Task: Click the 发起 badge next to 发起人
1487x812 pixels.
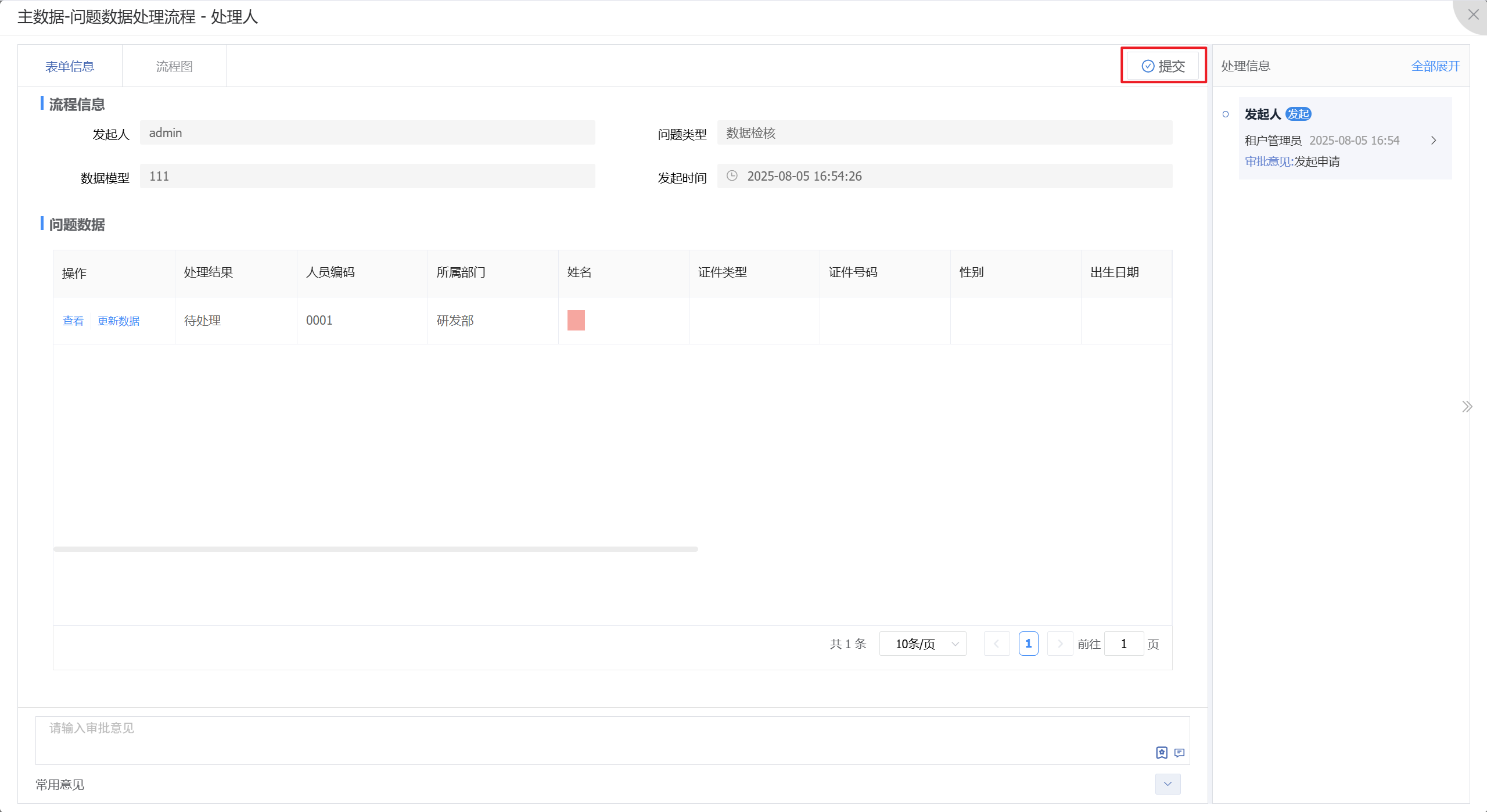Action: point(1298,114)
